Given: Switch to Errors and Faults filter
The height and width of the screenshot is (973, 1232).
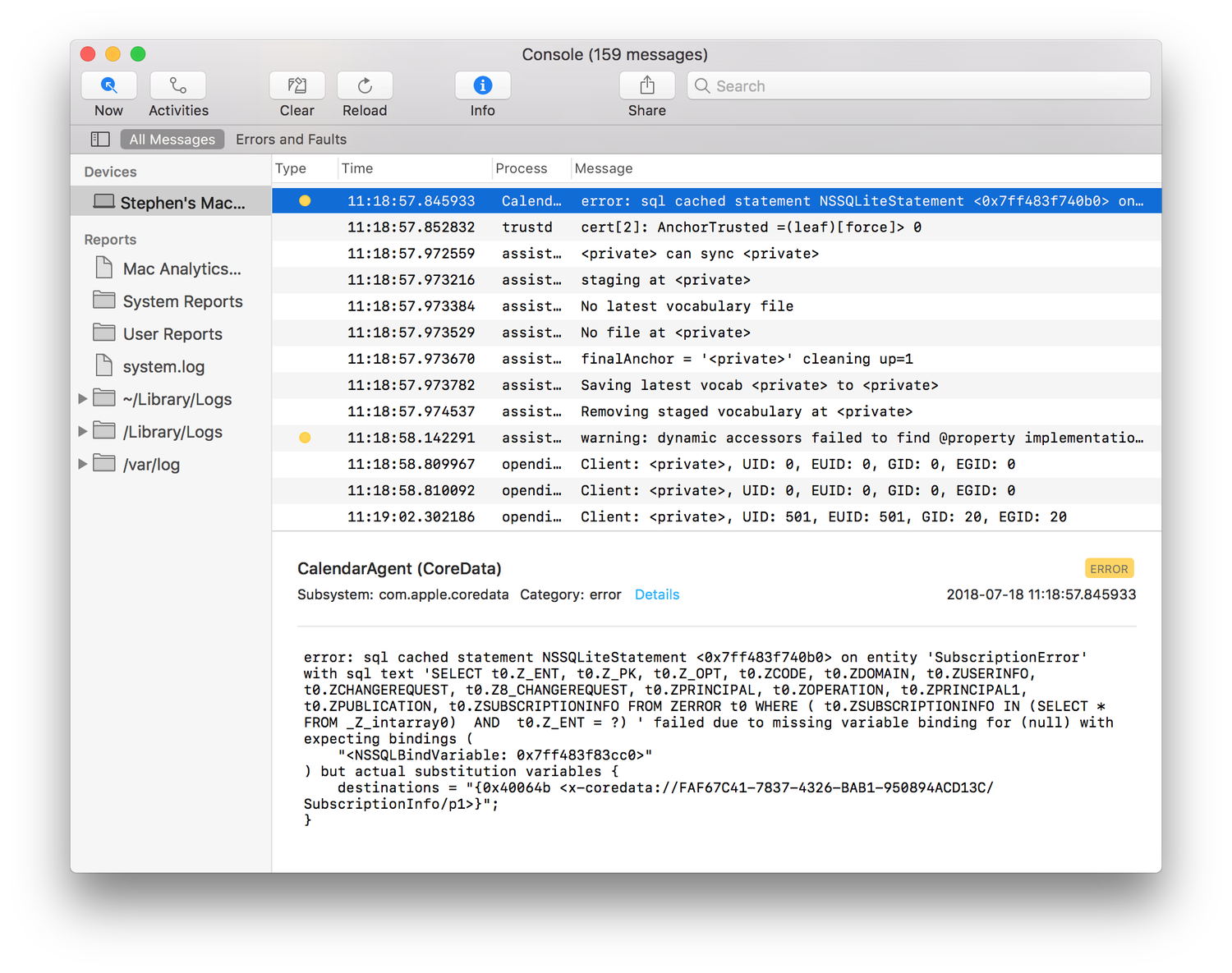Looking at the screenshot, I should (291, 140).
